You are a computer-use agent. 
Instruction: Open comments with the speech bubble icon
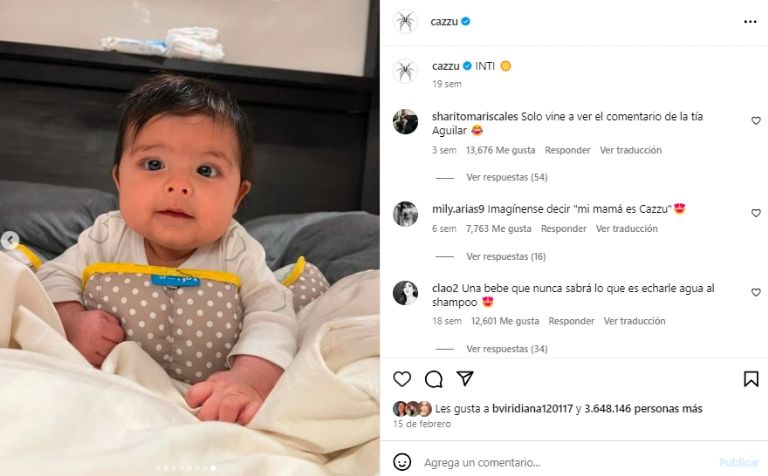pos(433,379)
